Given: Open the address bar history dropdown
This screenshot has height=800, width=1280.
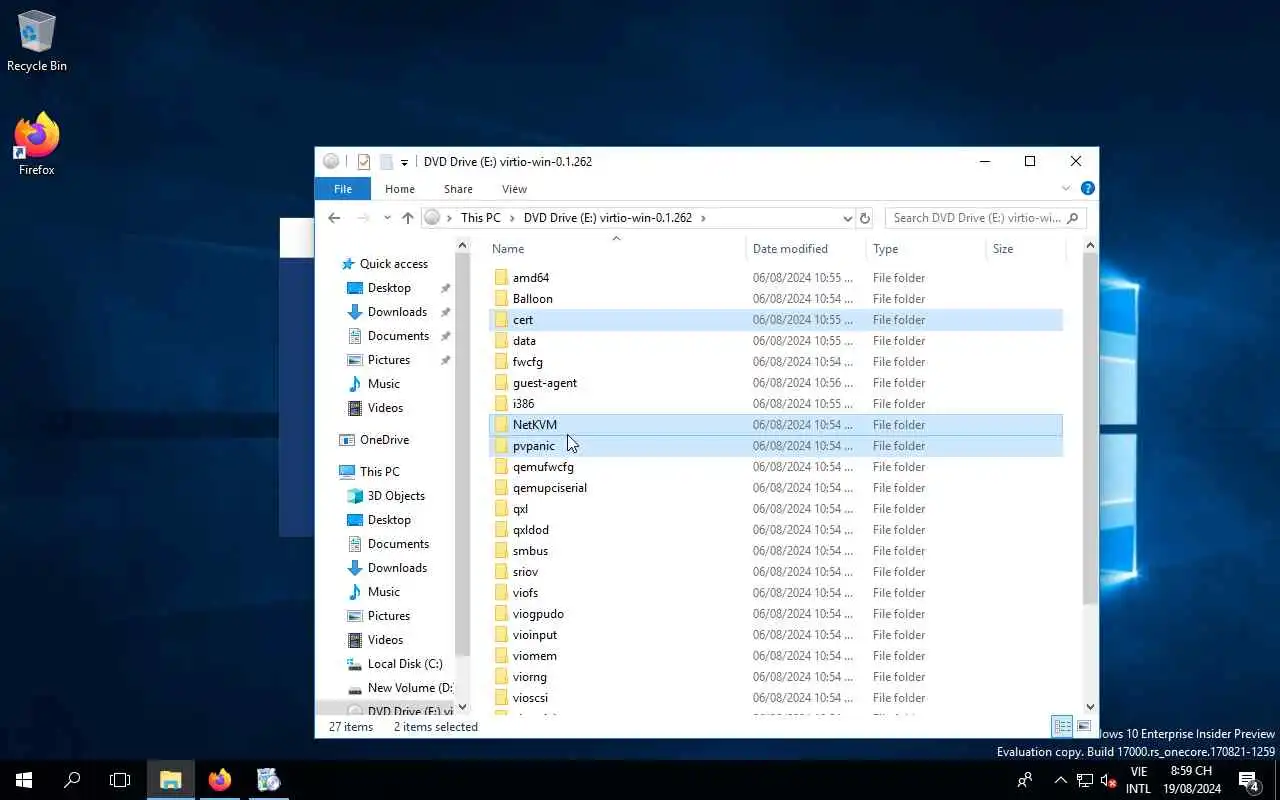Looking at the screenshot, I should (847, 218).
